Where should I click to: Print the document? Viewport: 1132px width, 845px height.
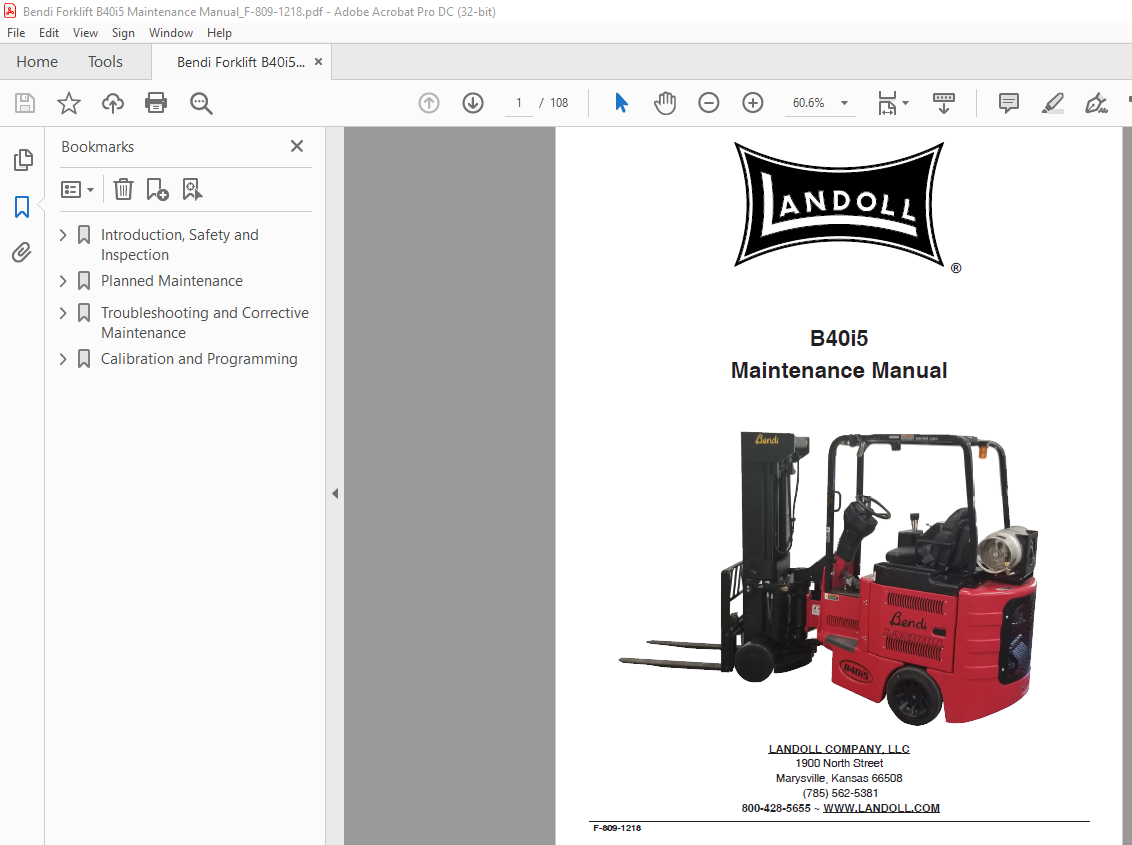pyautogui.click(x=156, y=103)
